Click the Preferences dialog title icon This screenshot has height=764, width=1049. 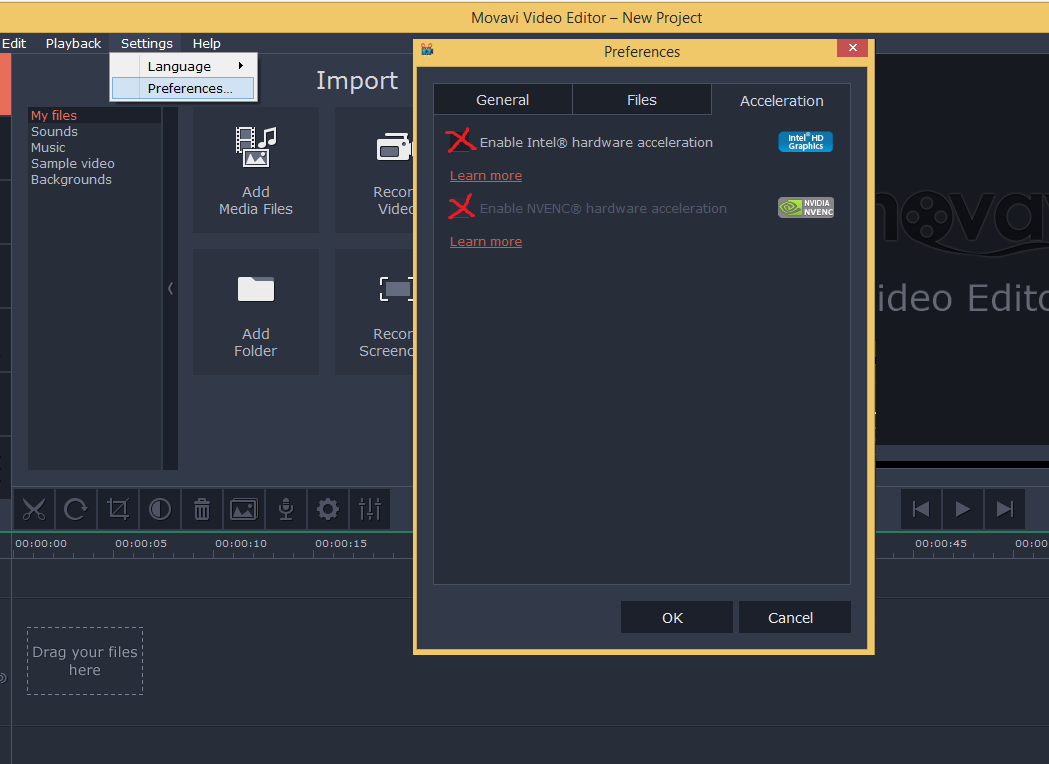coord(427,50)
